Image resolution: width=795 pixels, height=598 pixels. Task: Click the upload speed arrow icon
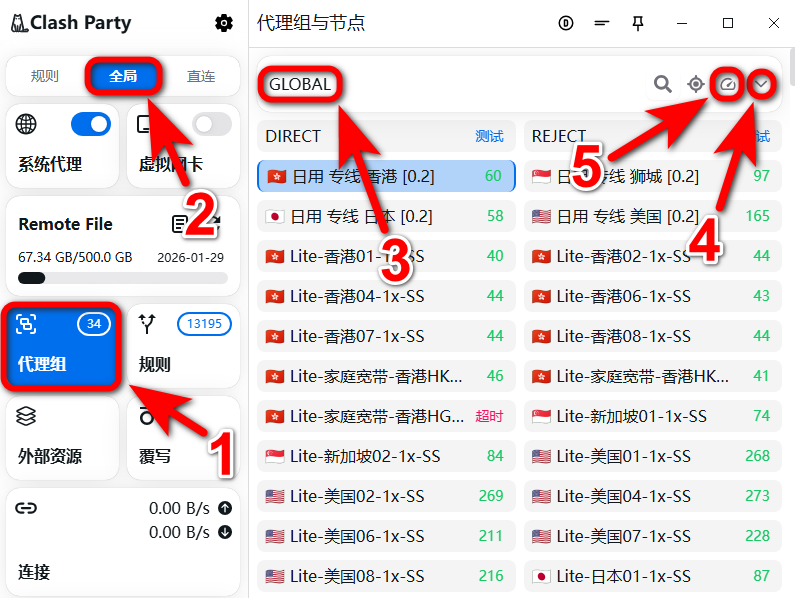(225, 508)
